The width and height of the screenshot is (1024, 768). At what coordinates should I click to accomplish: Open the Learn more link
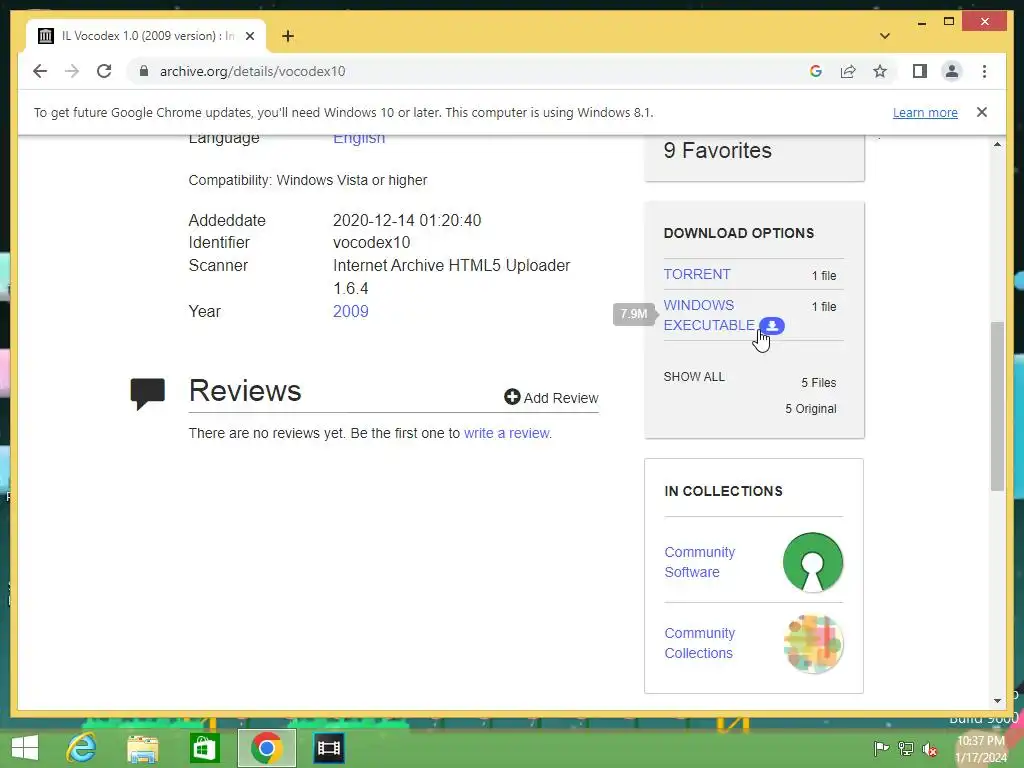(x=925, y=112)
